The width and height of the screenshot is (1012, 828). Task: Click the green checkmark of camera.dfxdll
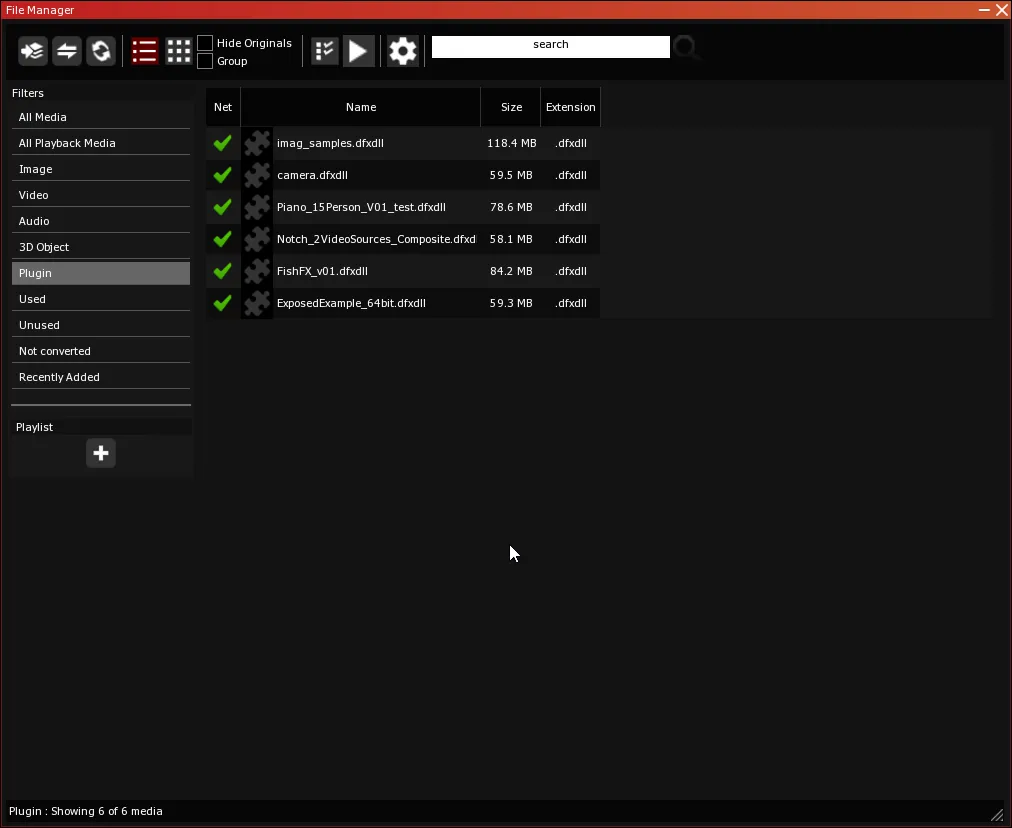223,174
